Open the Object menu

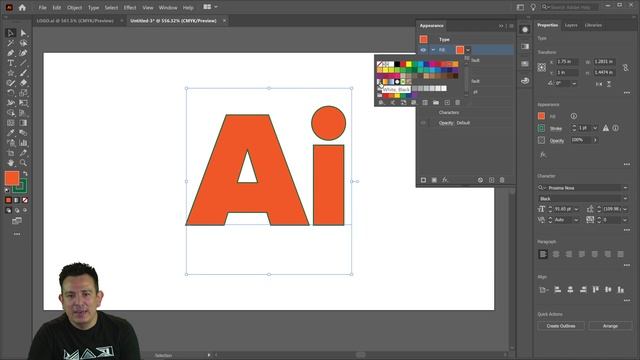74,7
